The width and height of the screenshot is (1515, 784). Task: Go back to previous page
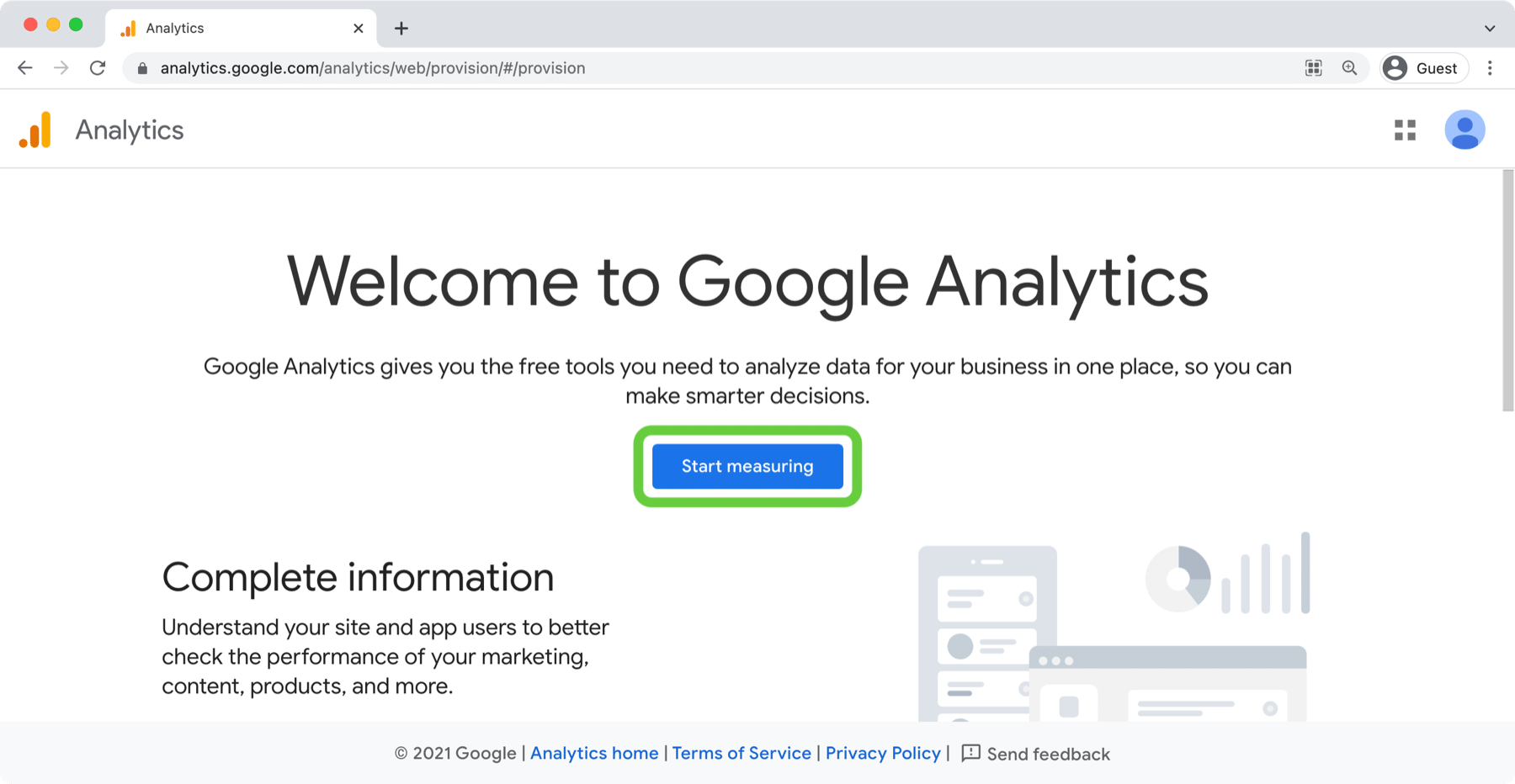tap(25, 68)
